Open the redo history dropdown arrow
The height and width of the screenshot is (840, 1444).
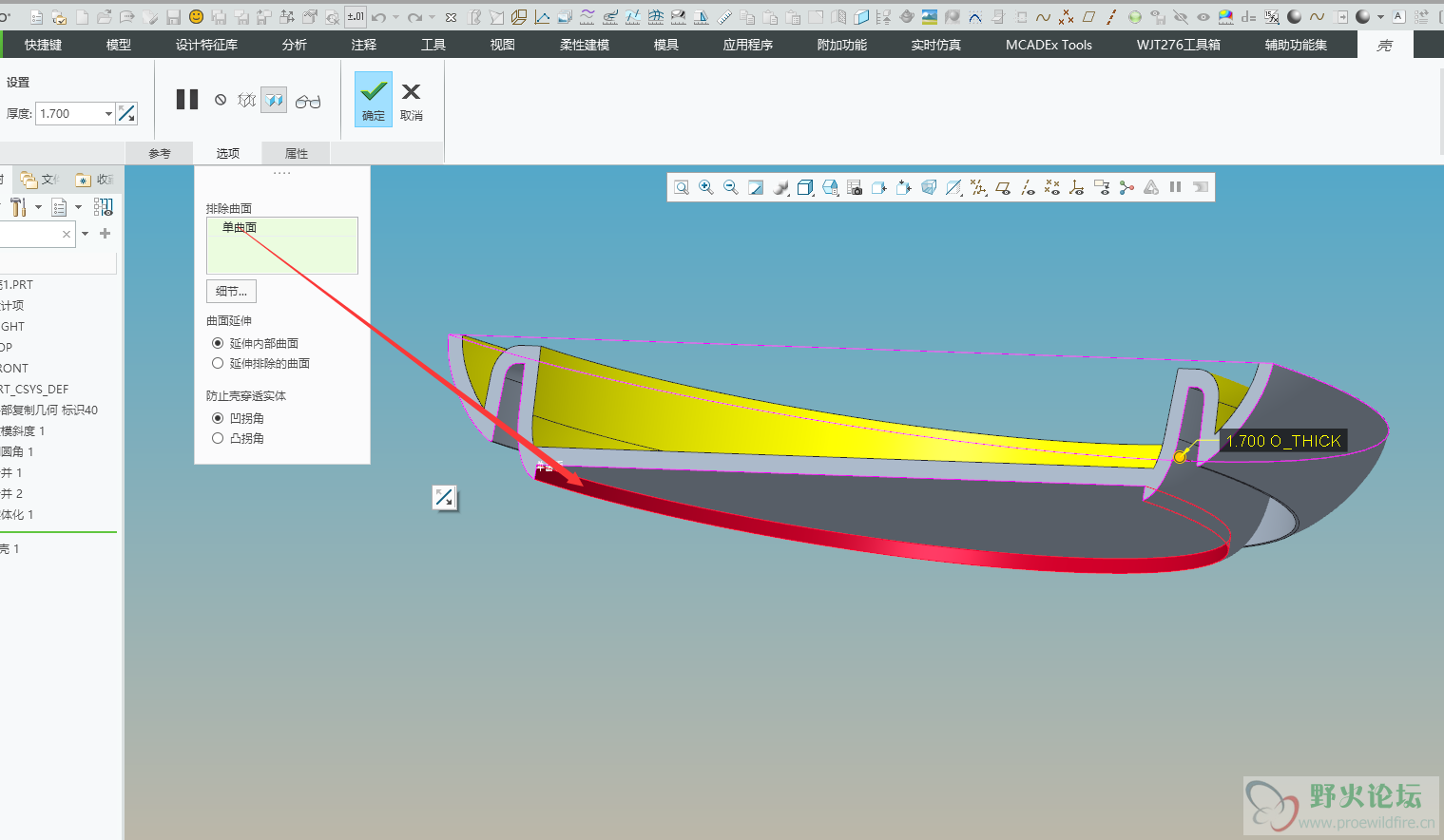click(433, 17)
